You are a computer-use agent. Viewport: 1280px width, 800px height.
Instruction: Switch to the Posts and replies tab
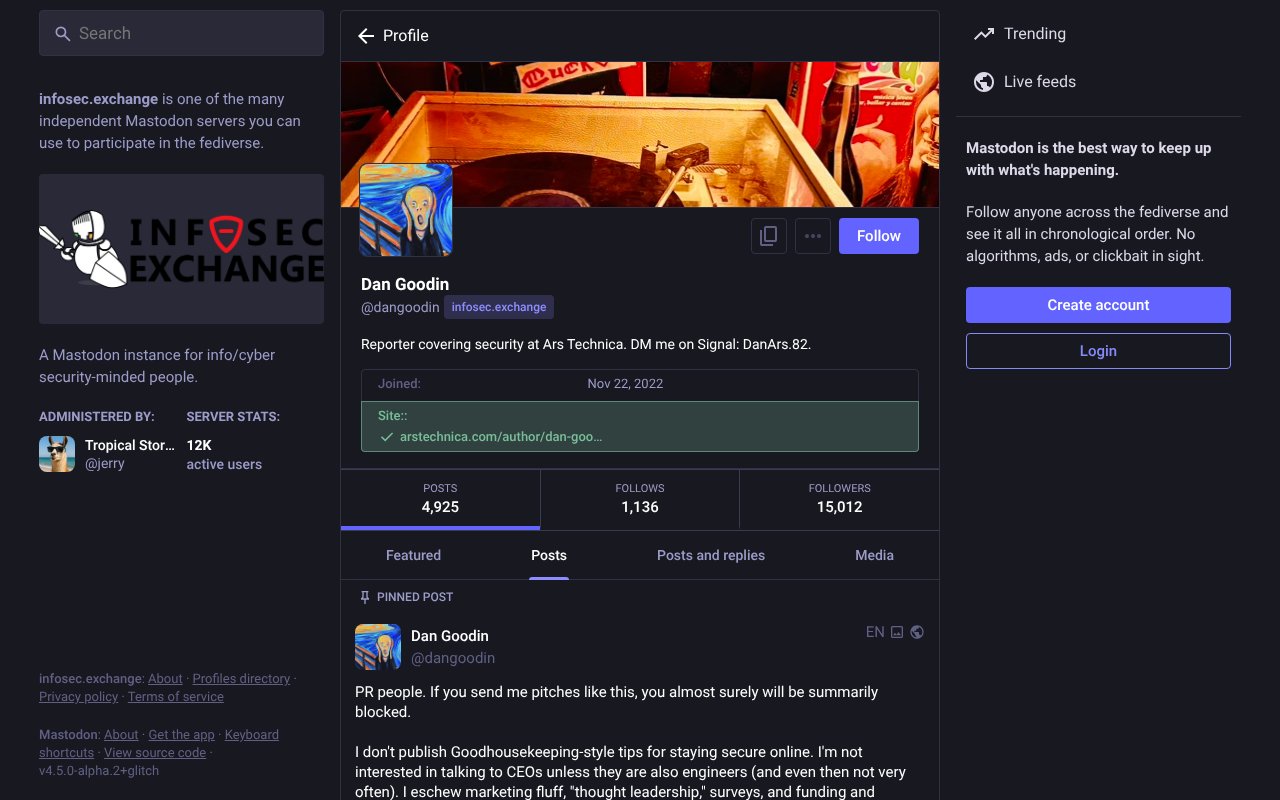710,556
